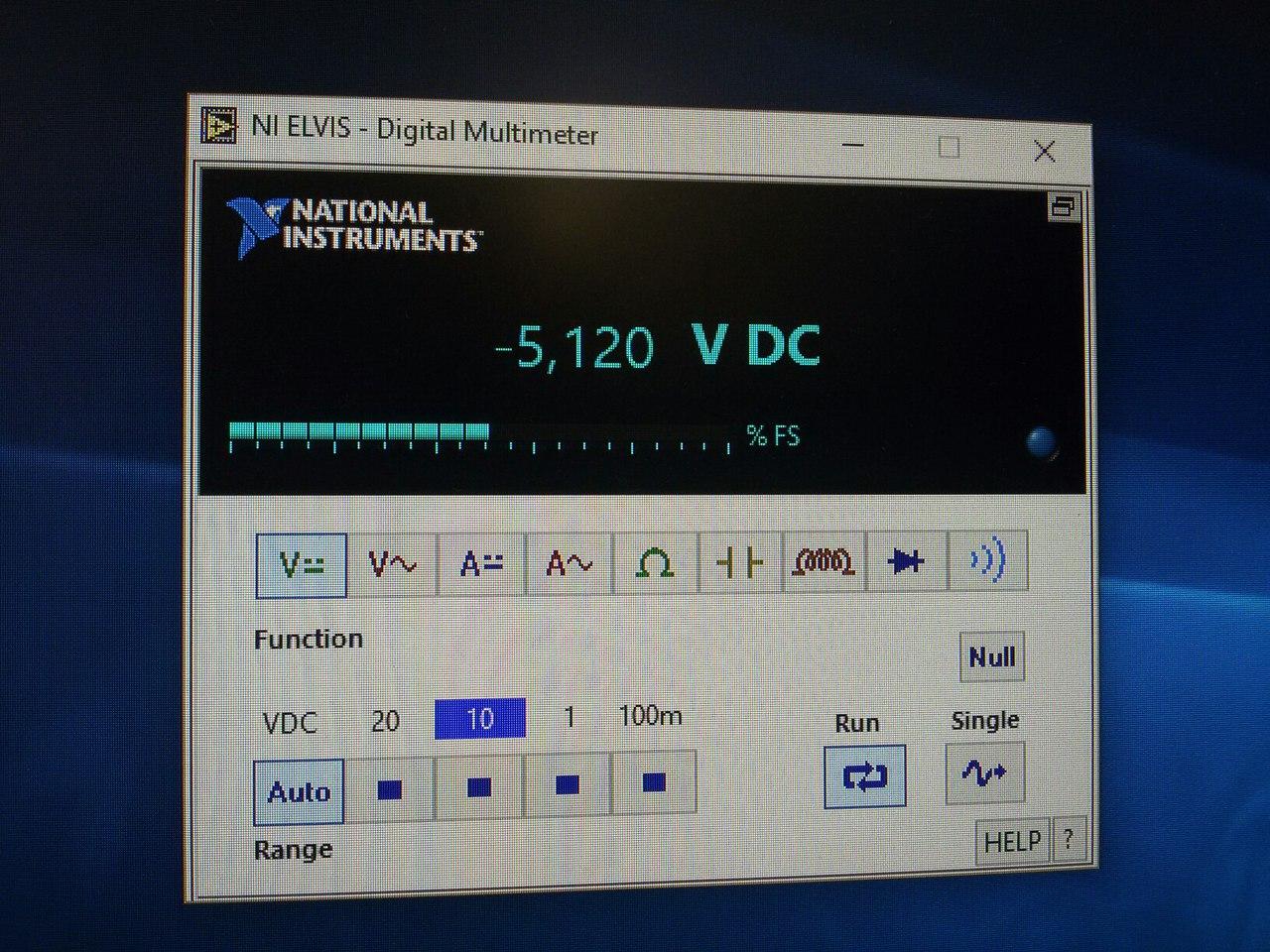1270x952 pixels.
Task: Select the 20 V range button
Action: point(390,789)
